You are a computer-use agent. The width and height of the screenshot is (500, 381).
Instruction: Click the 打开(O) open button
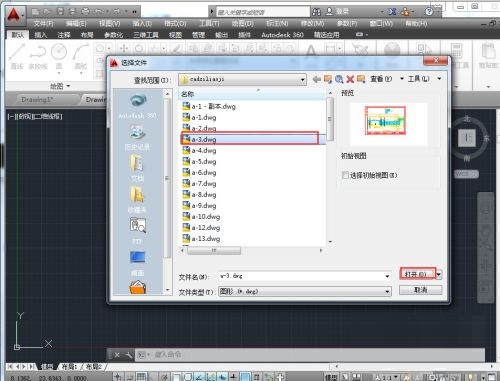click(418, 274)
